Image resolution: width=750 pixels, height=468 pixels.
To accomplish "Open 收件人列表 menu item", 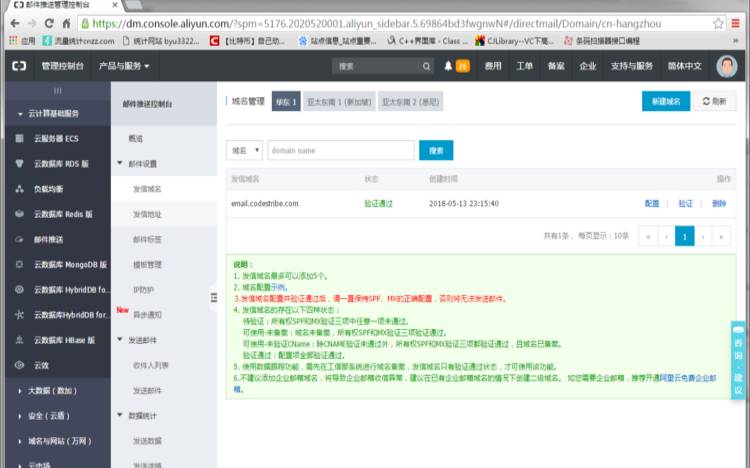I will 151,365.
